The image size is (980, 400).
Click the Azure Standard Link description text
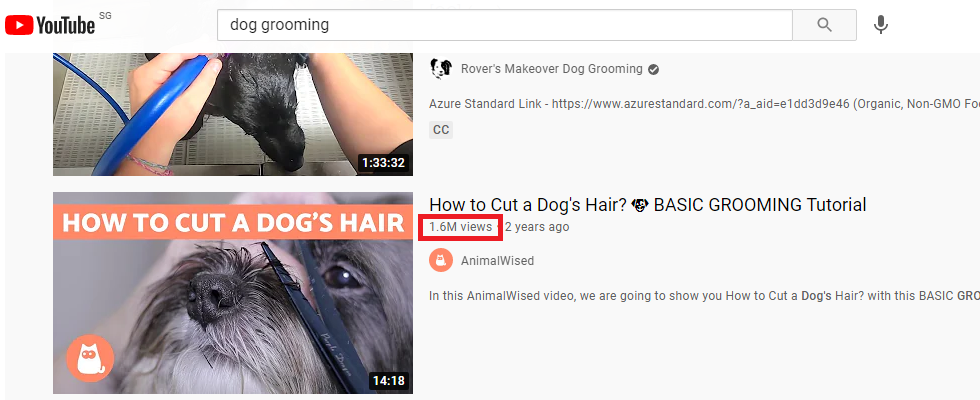(704, 104)
